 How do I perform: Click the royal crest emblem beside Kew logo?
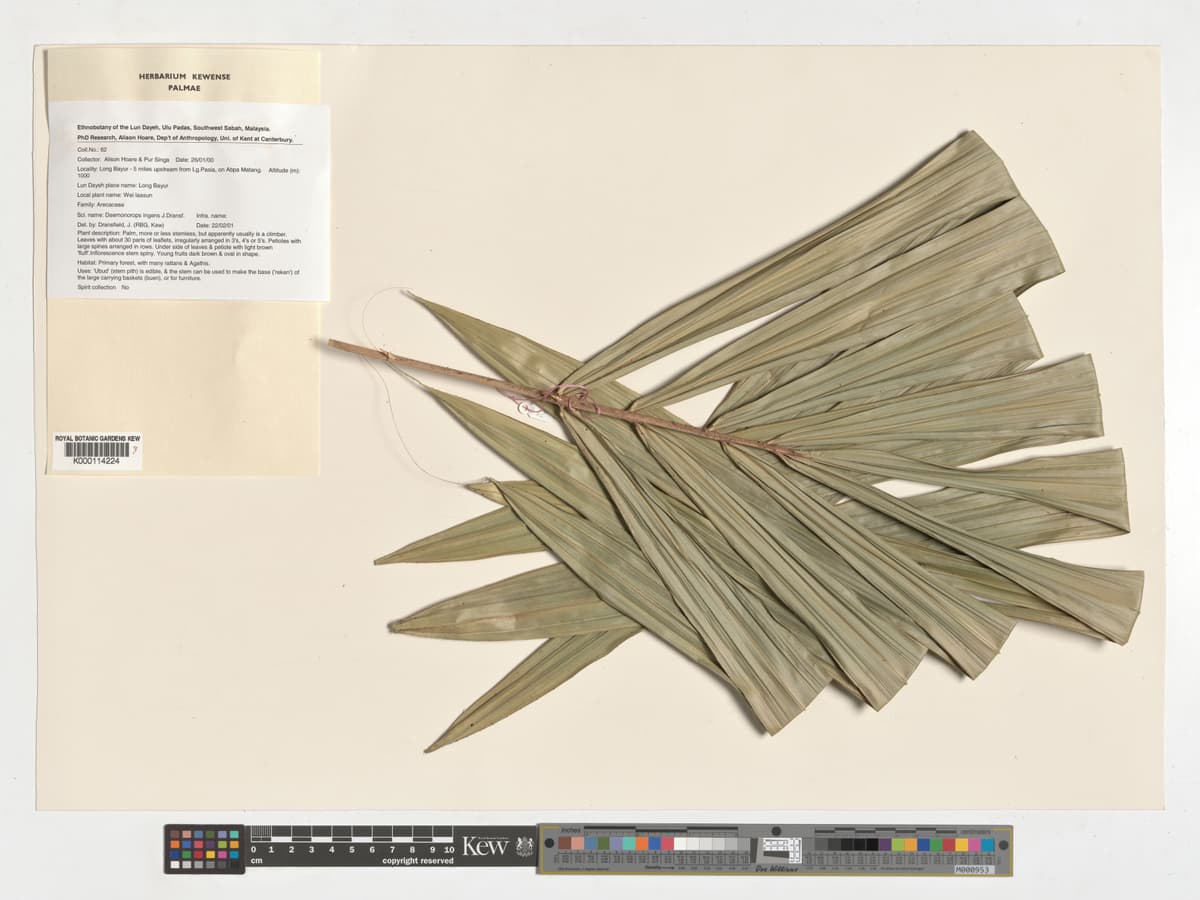point(525,847)
